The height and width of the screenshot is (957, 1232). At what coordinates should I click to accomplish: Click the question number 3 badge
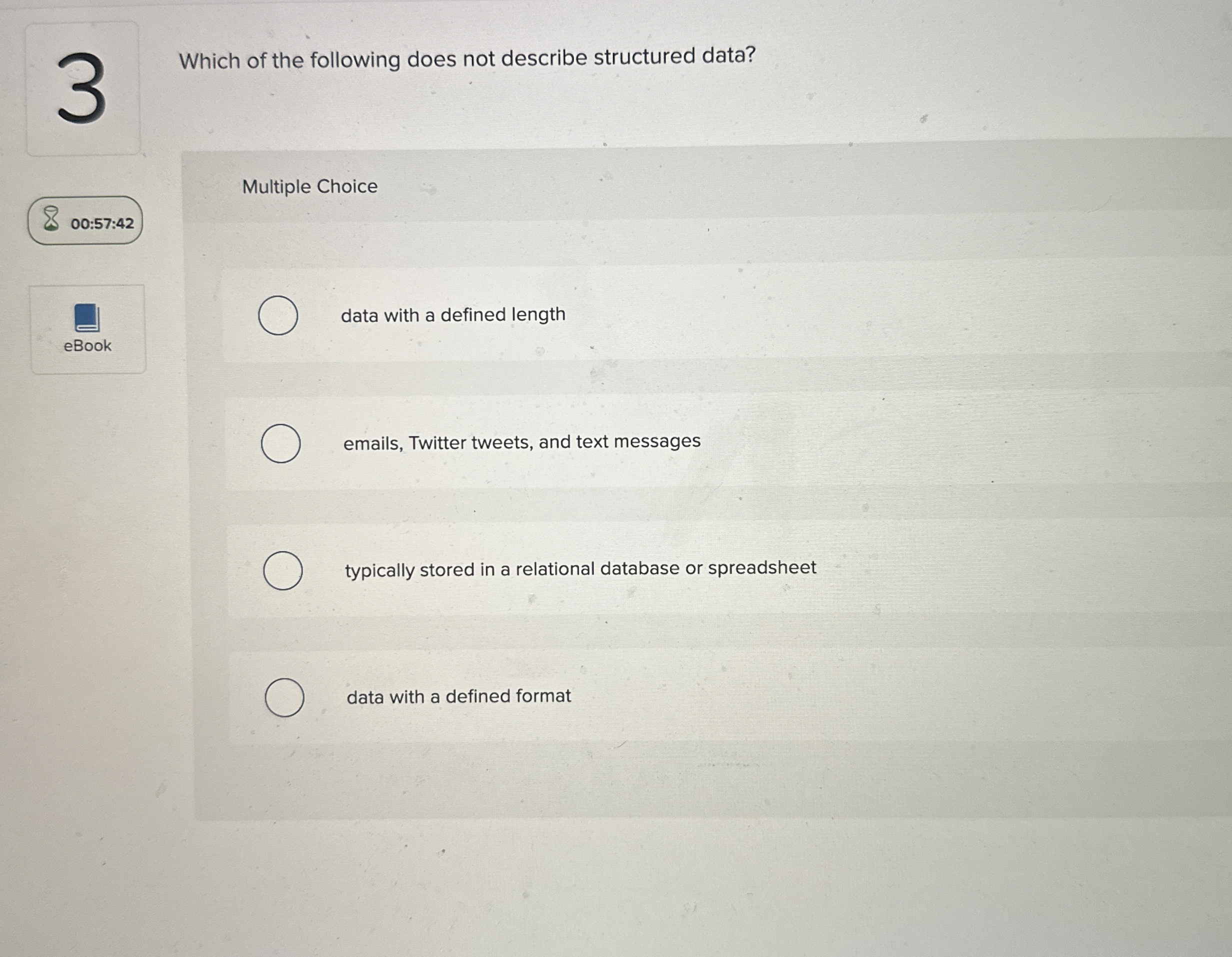pyautogui.click(x=84, y=87)
